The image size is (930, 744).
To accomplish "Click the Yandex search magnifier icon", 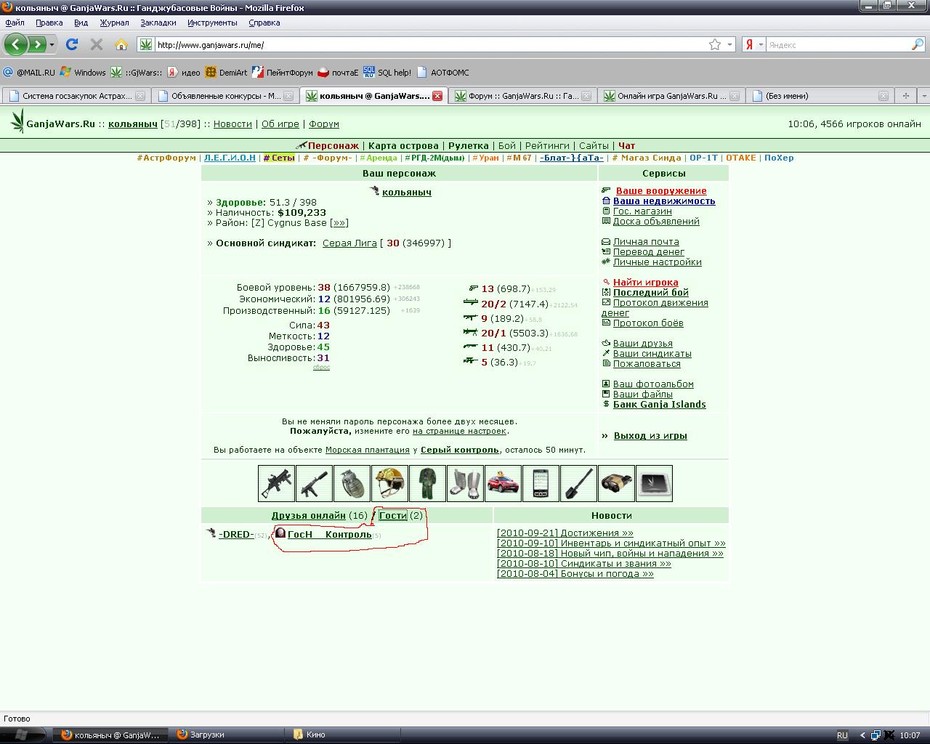I will point(917,44).
